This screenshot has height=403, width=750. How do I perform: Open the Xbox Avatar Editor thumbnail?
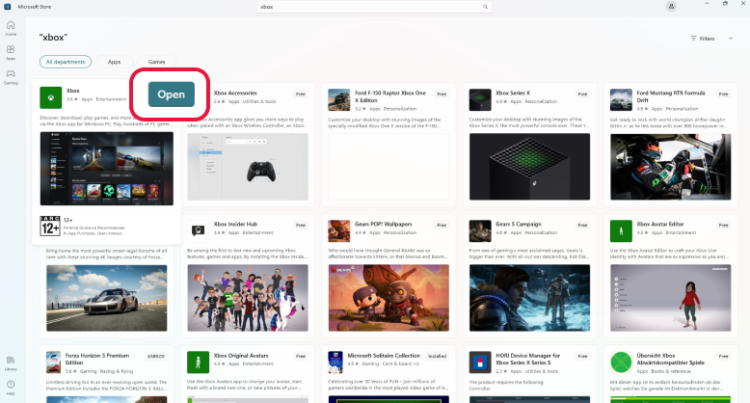(x=671, y=298)
